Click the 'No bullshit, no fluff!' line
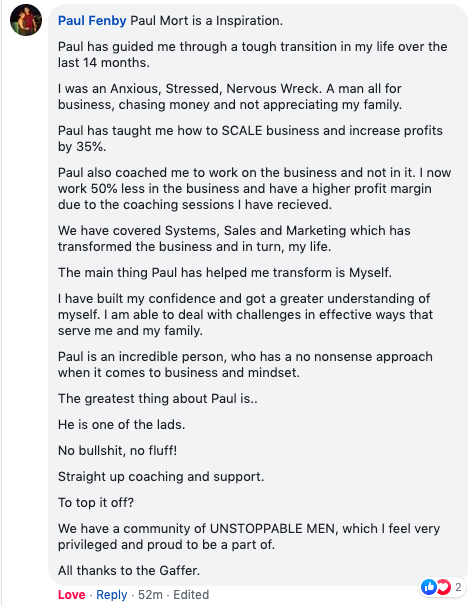 pos(117,450)
